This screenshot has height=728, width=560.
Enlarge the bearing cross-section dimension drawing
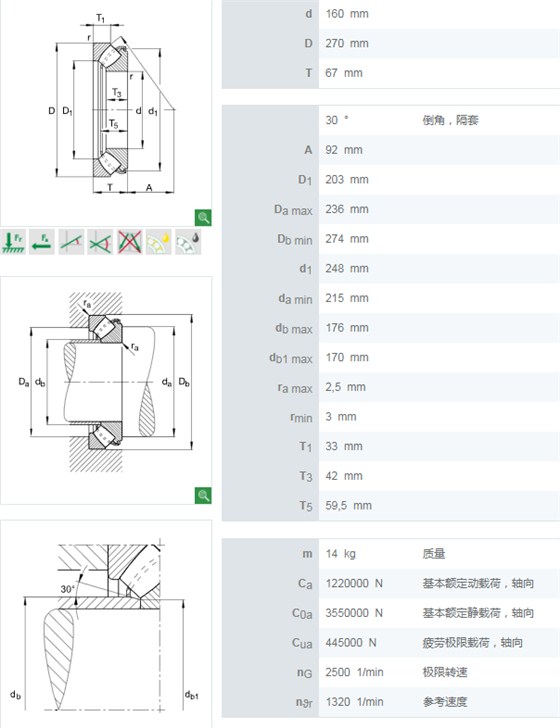pyautogui.click(x=203, y=217)
